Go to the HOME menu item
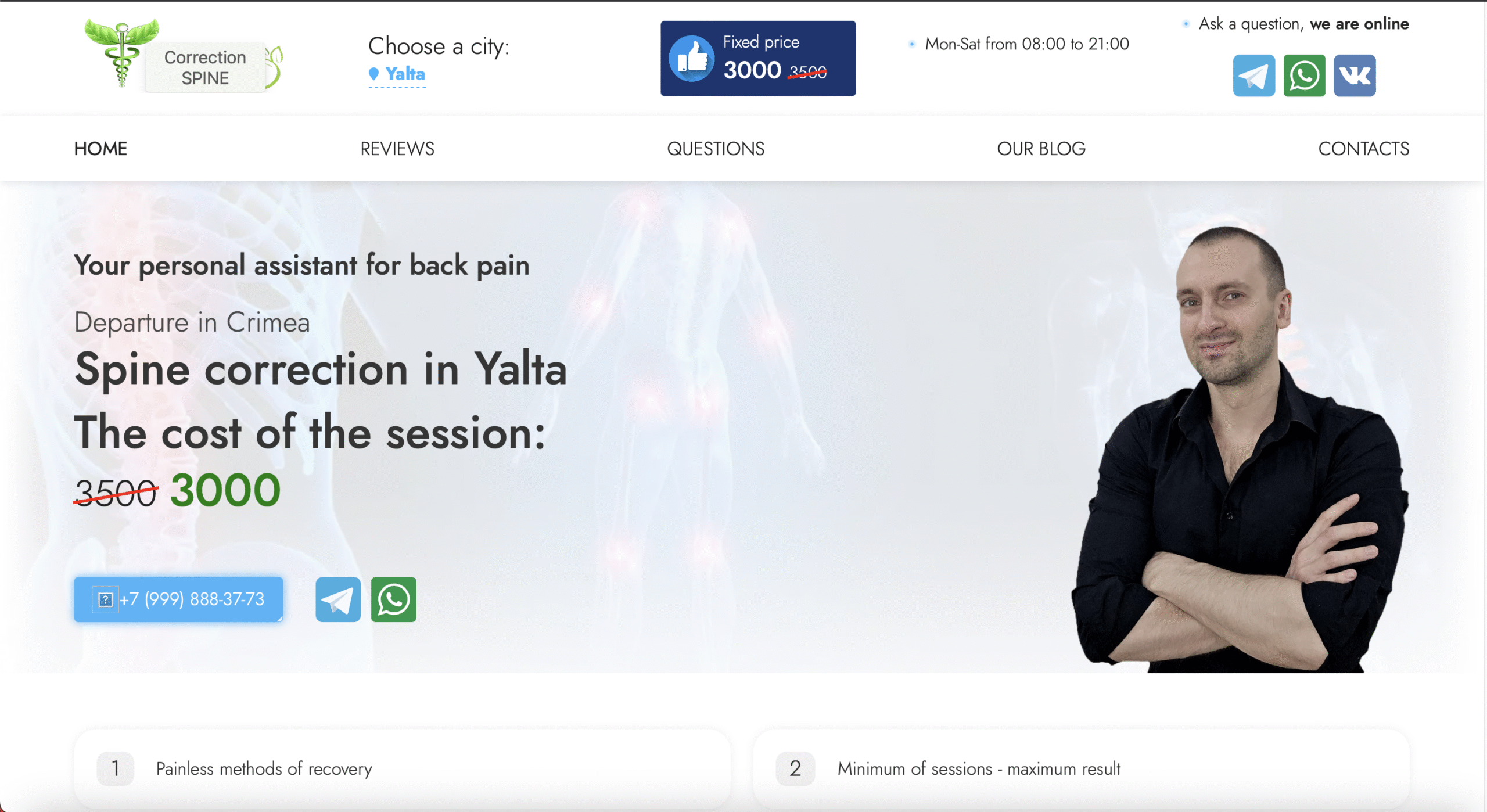 click(x=100, y=149)
